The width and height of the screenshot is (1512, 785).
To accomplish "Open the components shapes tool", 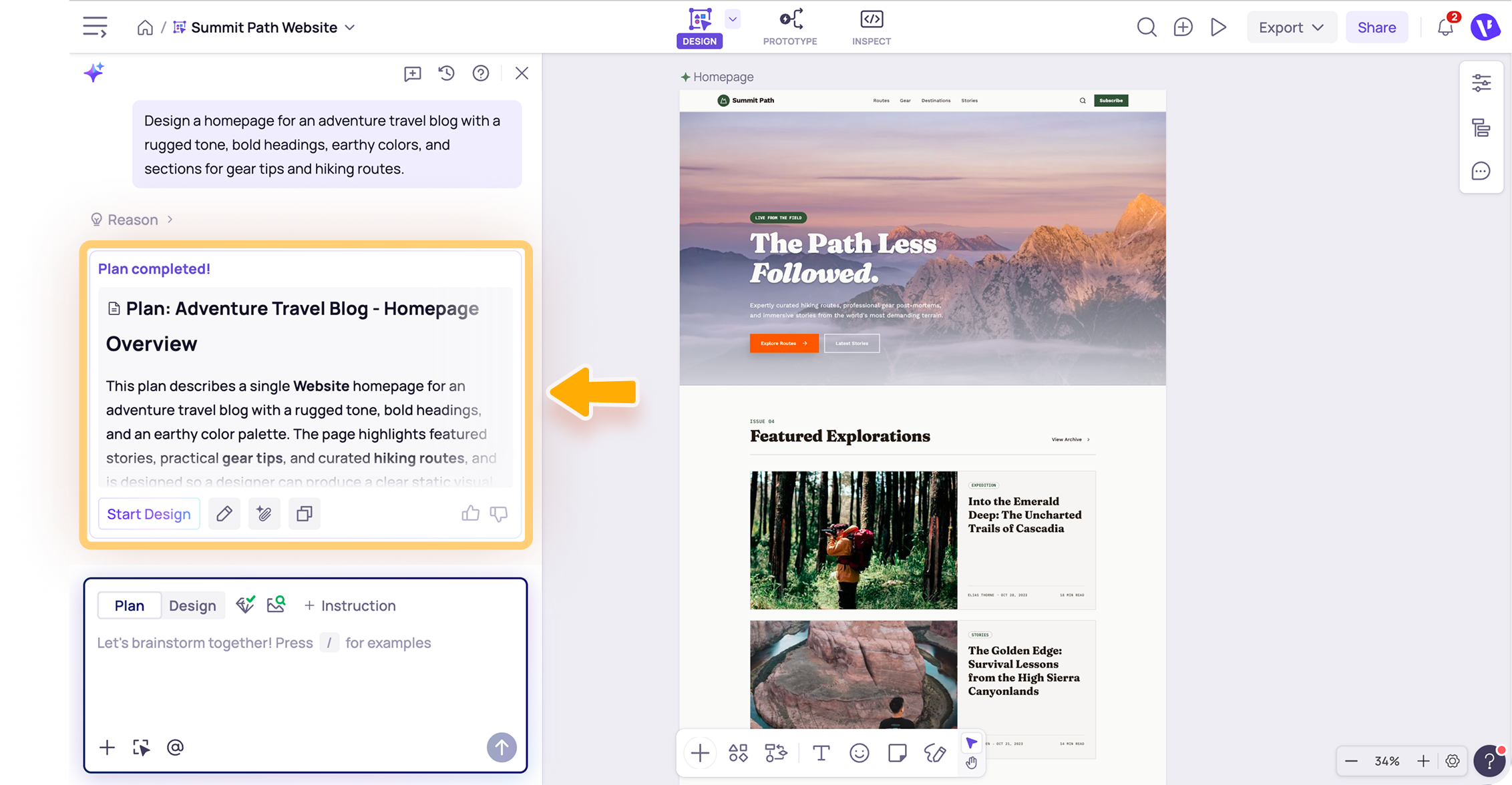I will pos(738,754).
